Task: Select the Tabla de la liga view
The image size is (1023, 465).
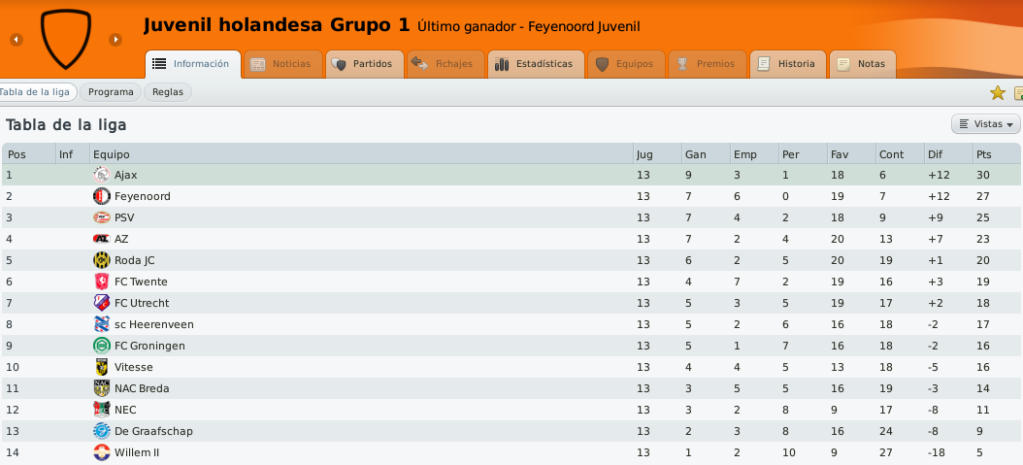Action: click(37, 92)
